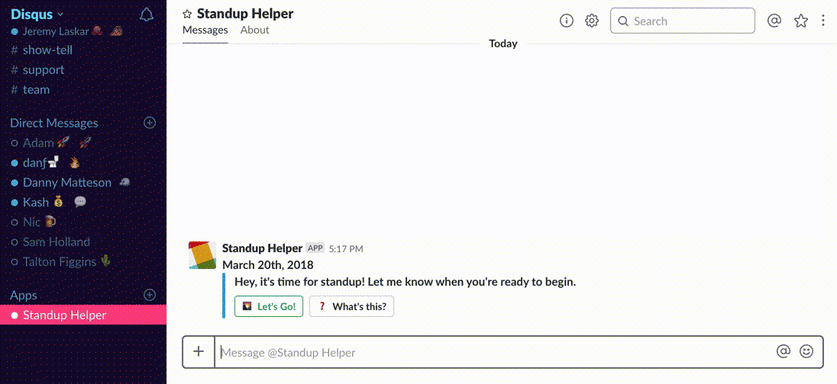Viewport: 837px width, 384px height.
Task: Open more options menu in top bar
Action: pyautogui.click(x=823, y=21)
